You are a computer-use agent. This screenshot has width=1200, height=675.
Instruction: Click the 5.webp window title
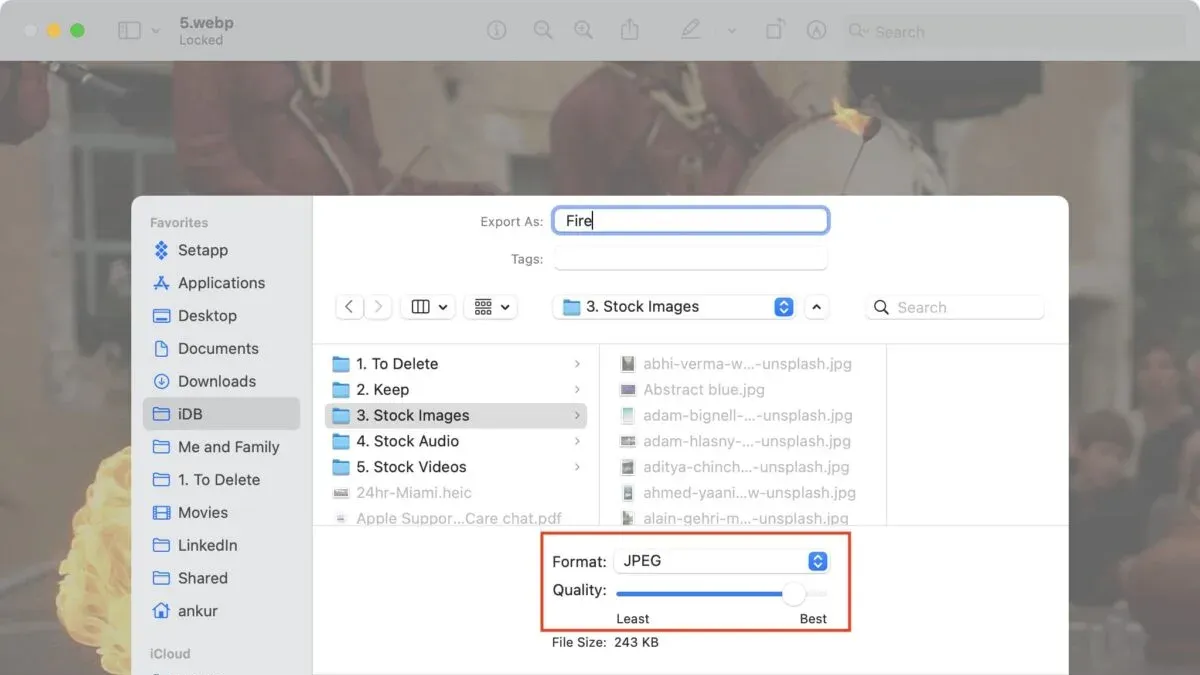tap(207, 22)
